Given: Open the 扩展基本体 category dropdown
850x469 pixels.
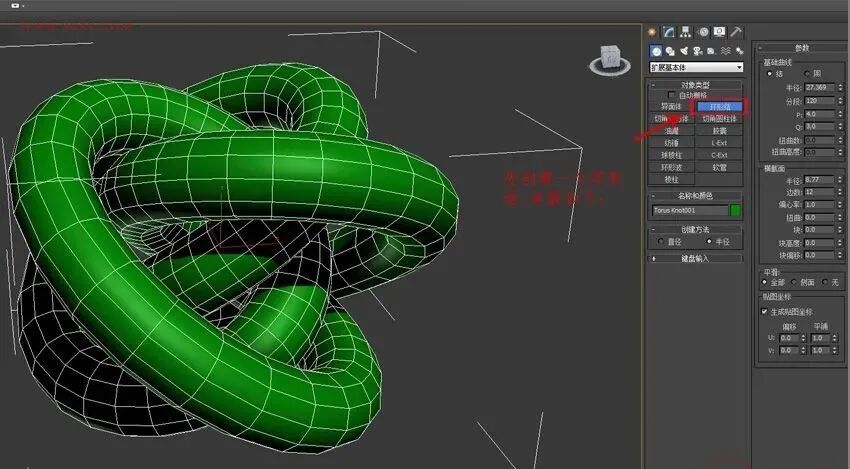Looking at the screenshot, I should 696,67.
